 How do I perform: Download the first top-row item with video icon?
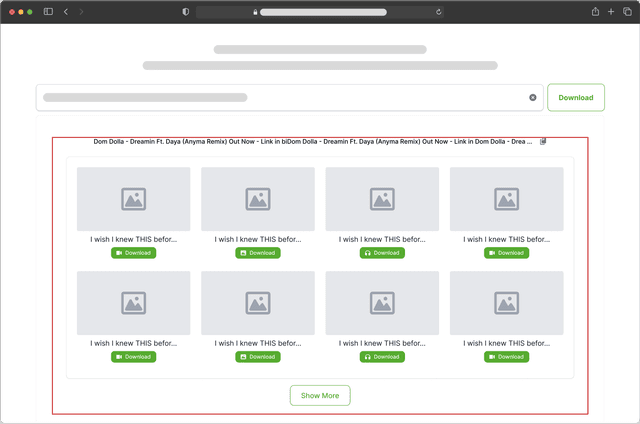tap(133, 253)
